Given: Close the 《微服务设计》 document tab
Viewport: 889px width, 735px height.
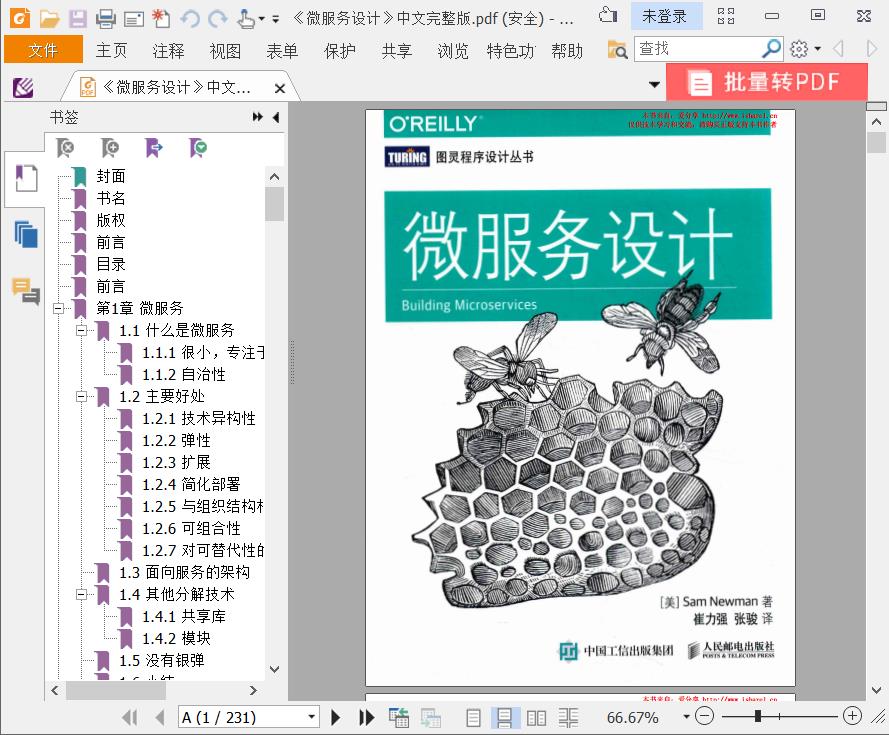Looking at the screenshot, I should (x=280, y=88).
